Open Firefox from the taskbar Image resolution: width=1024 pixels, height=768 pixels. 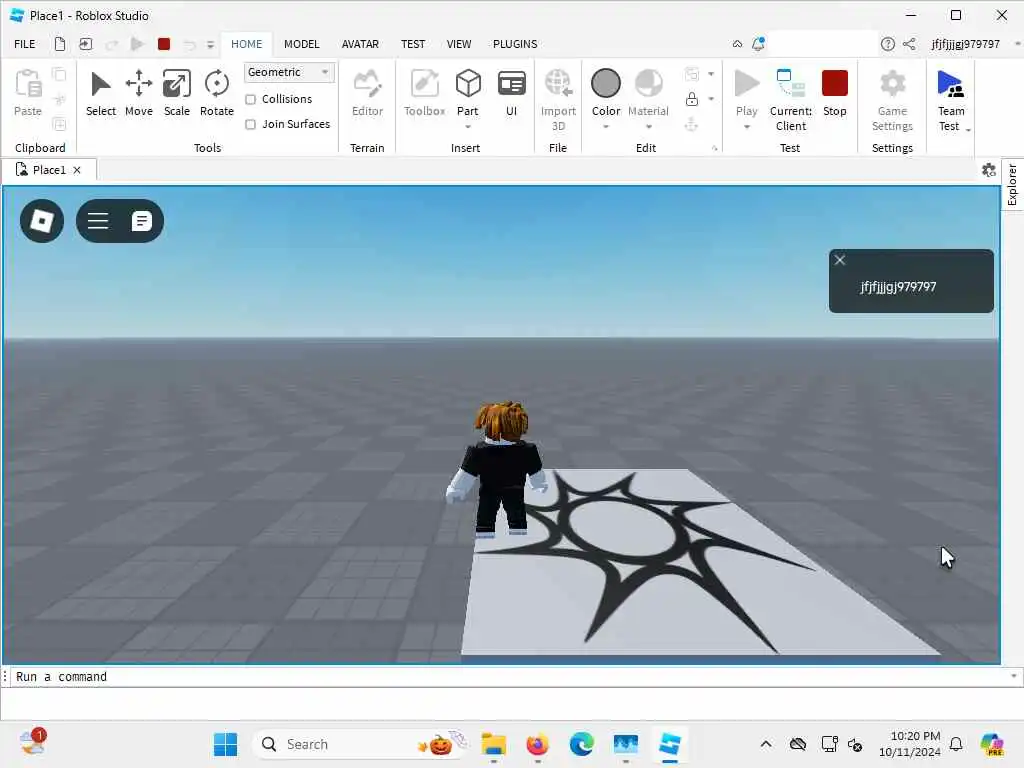coord(537,744)
